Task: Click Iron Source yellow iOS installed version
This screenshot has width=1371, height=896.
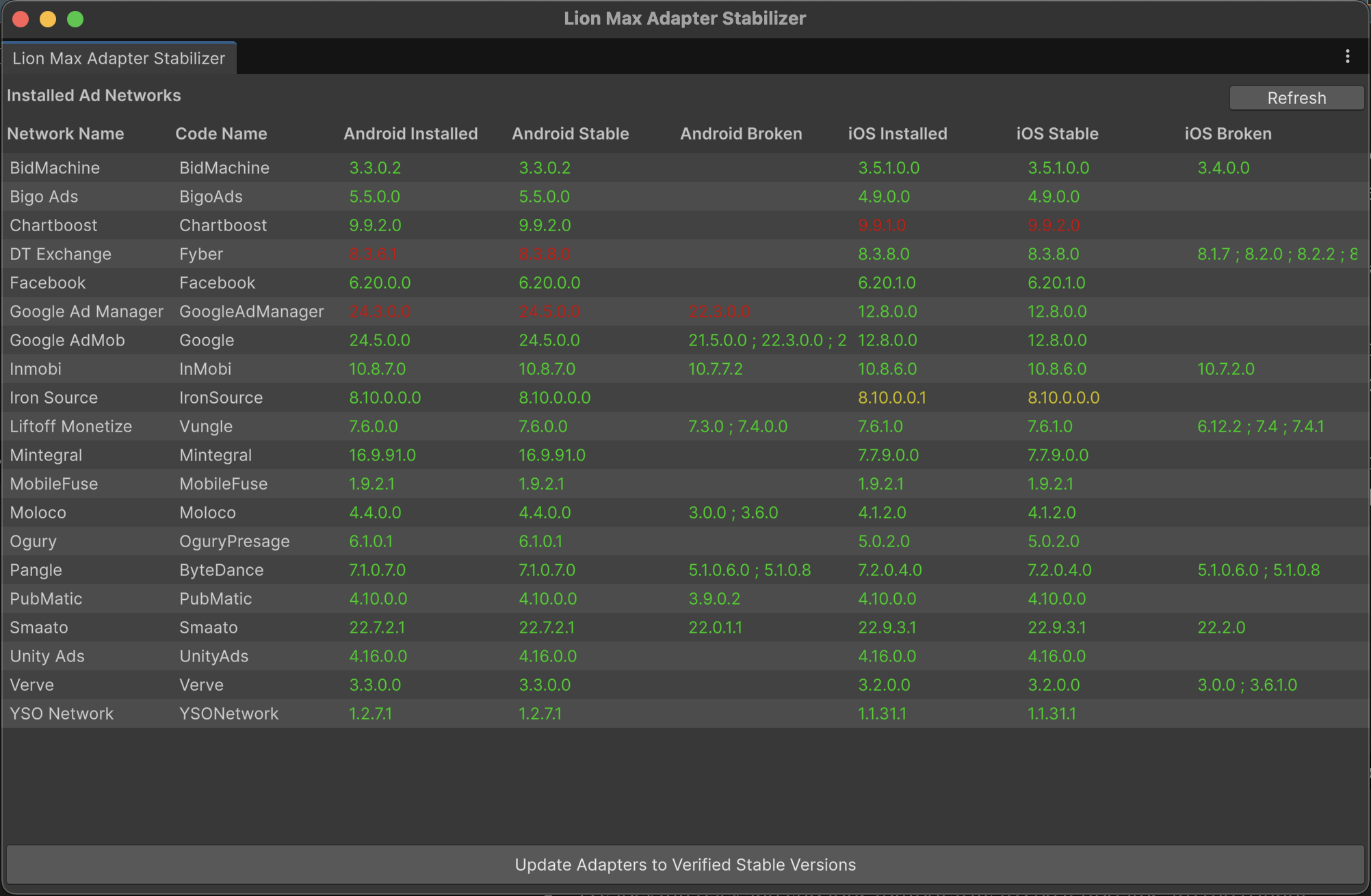Action: click(x=891, y=398)
